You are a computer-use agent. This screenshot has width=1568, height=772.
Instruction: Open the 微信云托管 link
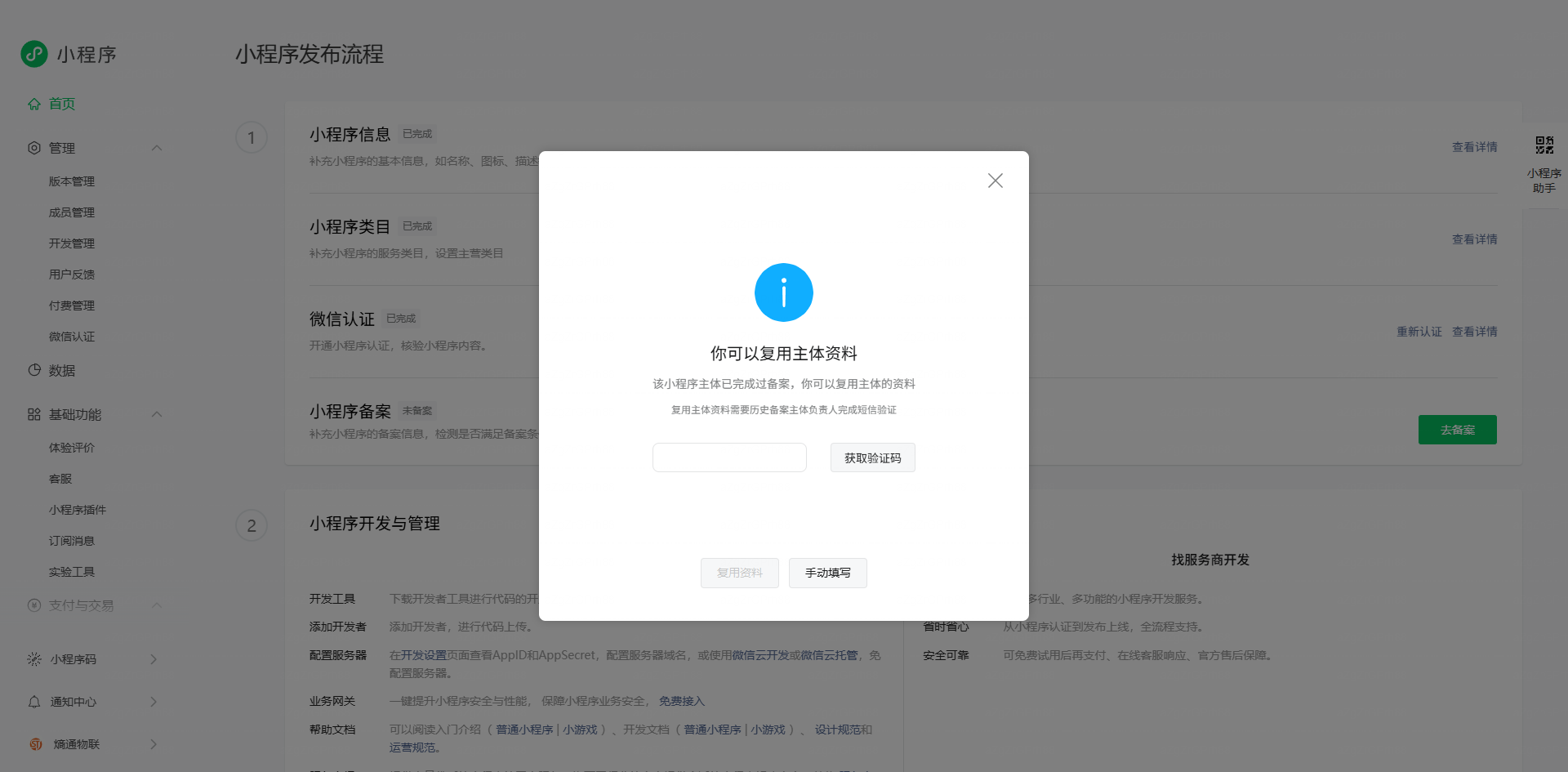pyautogui.click(x=829, y=655)
